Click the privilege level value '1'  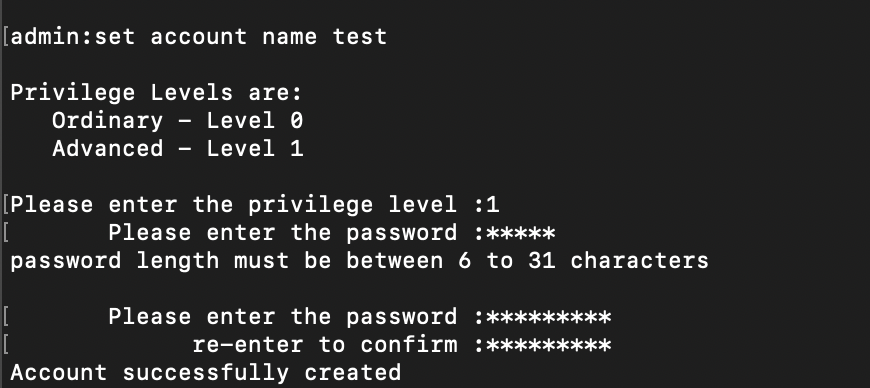492,205
